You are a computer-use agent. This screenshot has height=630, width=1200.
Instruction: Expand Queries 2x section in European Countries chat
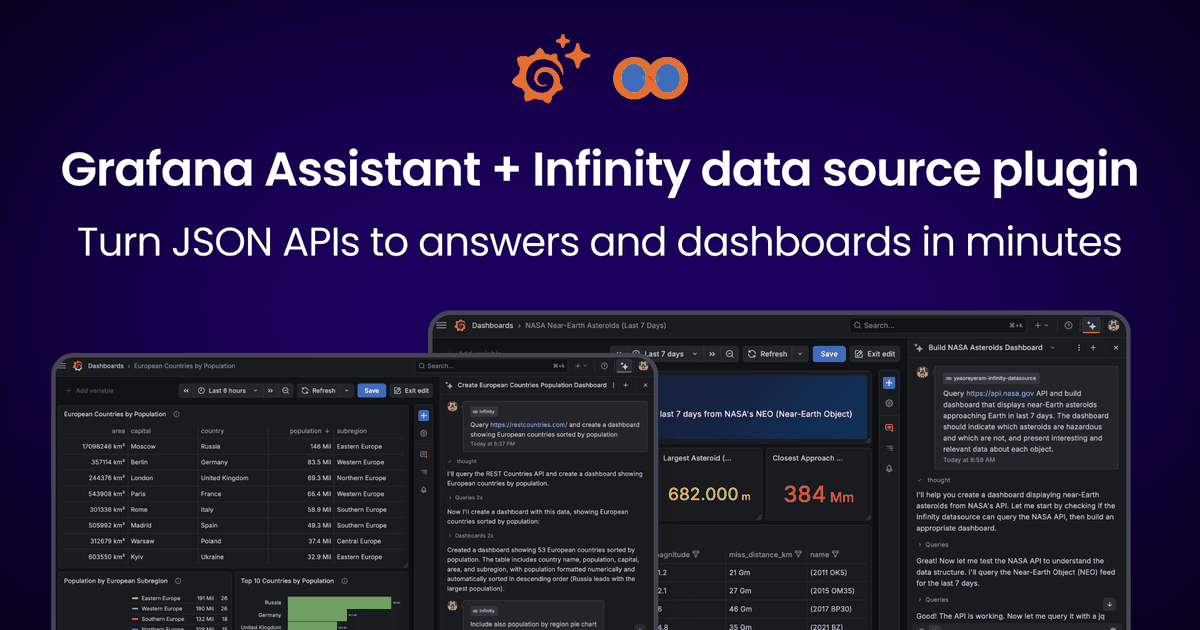[465, 498]
